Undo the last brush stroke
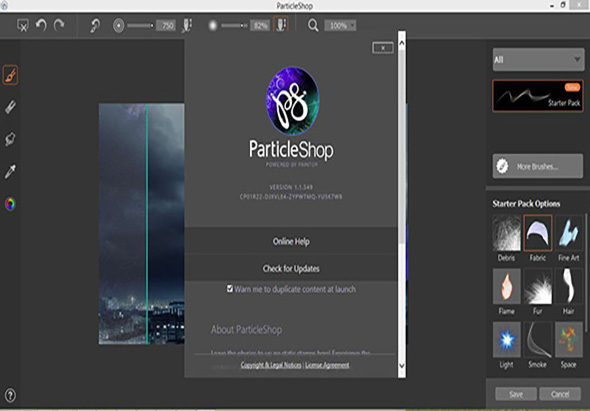590x411 pixels. coord(41,25)
